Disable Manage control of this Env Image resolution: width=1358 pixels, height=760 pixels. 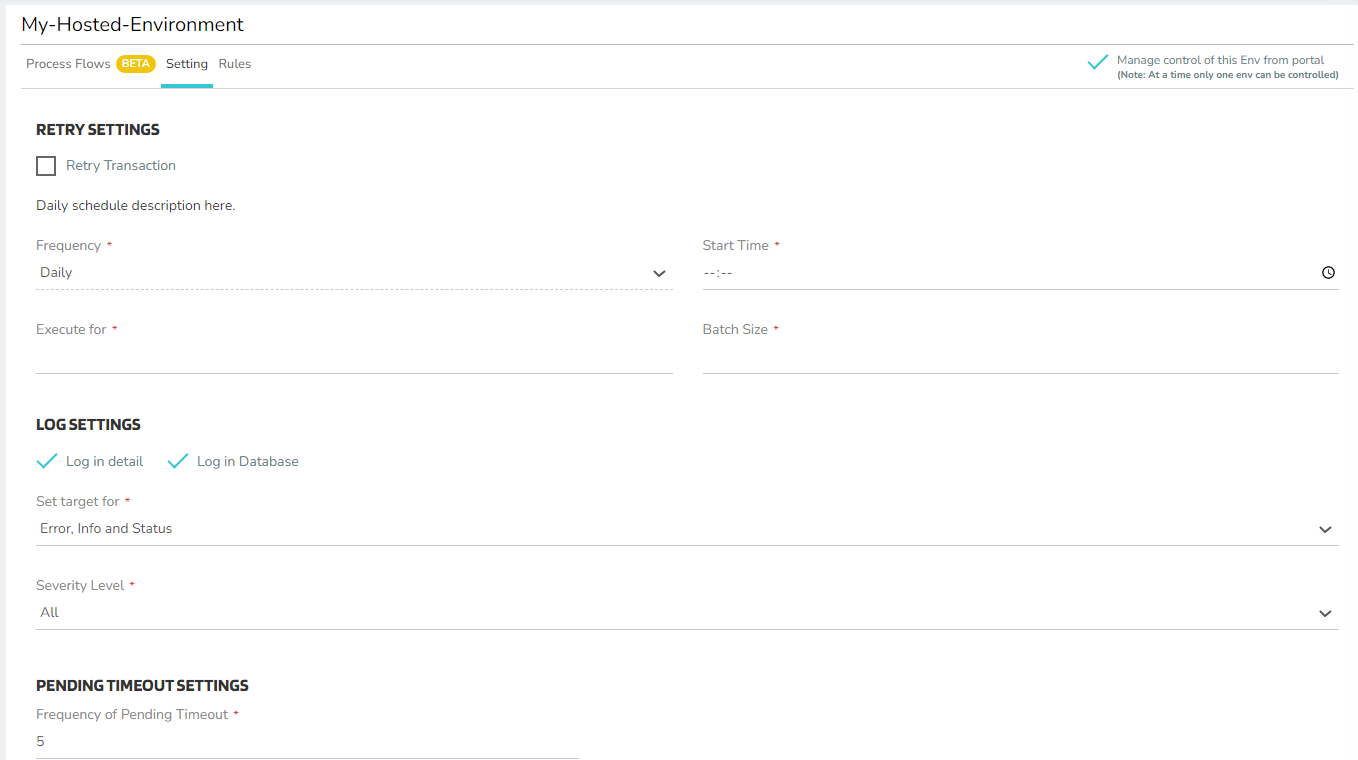(x=1097, y=62)
